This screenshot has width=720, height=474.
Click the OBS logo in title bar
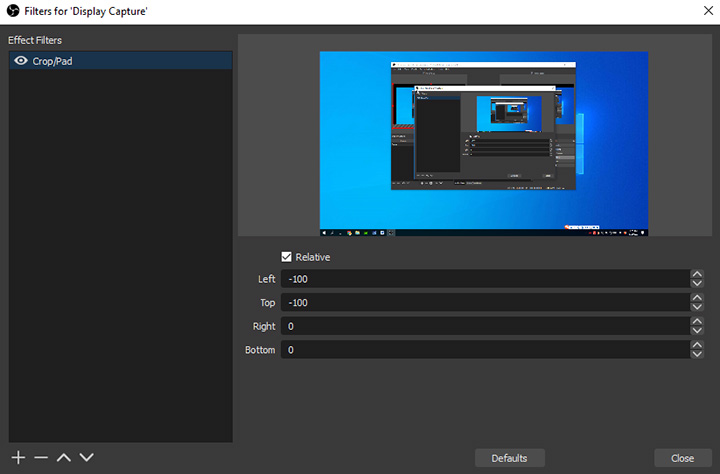[11, 11]
